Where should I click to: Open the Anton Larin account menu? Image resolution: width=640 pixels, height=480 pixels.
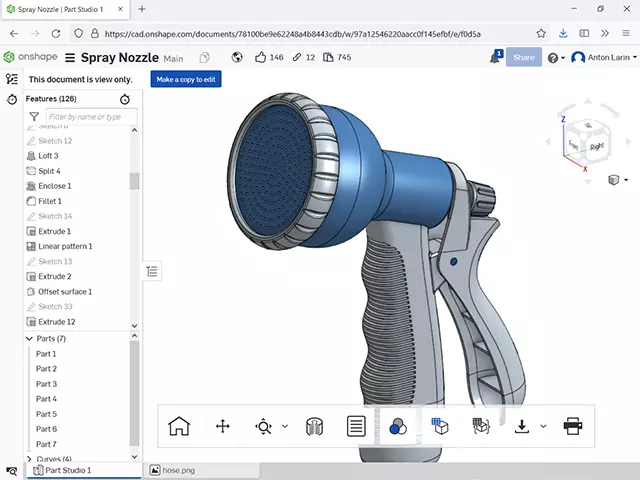(604, 58)
